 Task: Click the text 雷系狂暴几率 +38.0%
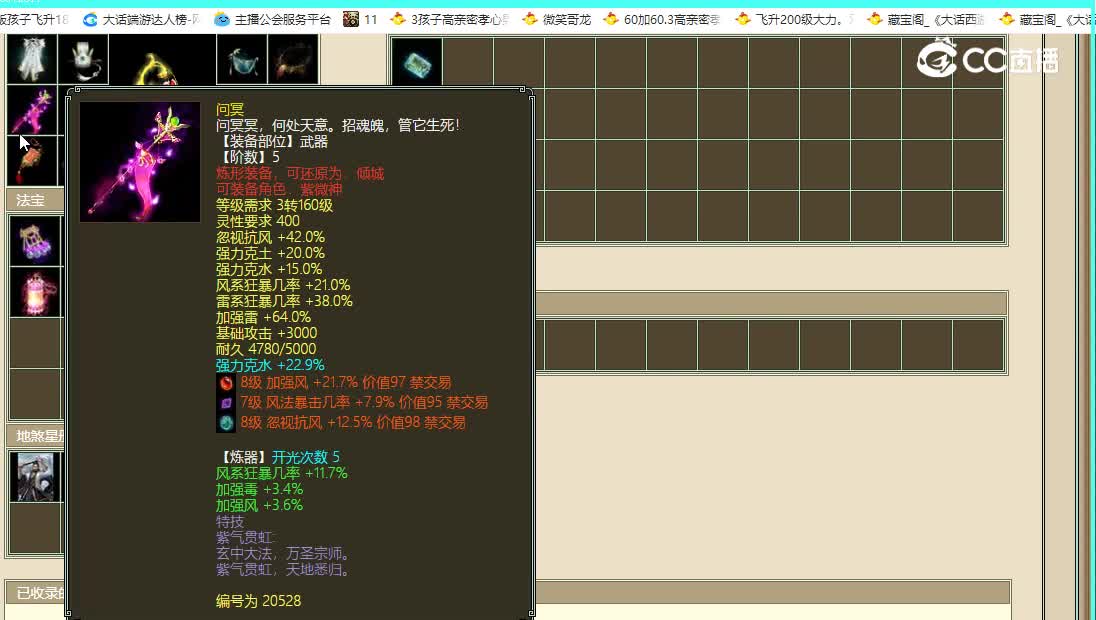click(284, 301)
